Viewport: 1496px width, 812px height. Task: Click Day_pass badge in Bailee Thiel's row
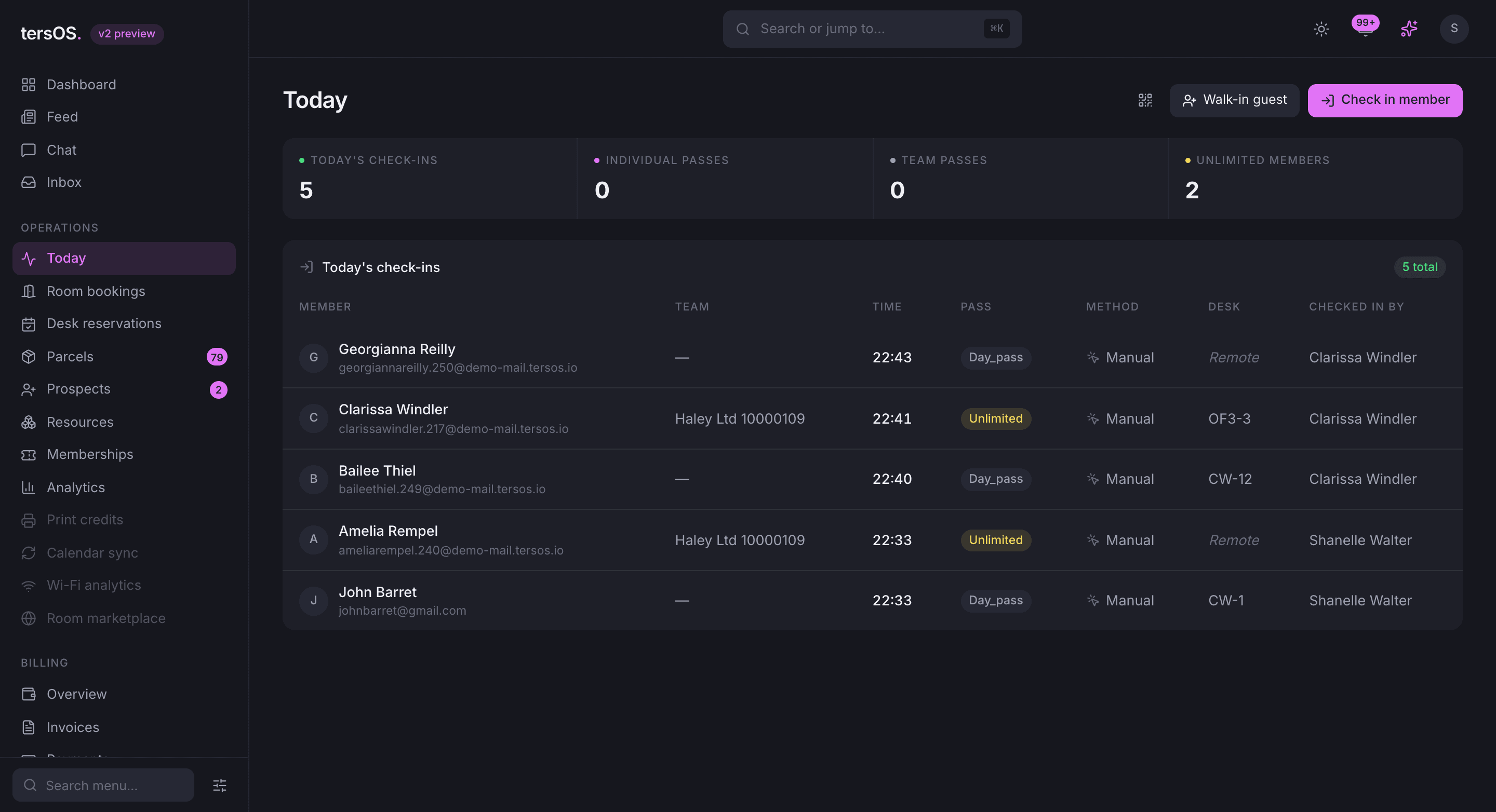[x=995, y=479]
